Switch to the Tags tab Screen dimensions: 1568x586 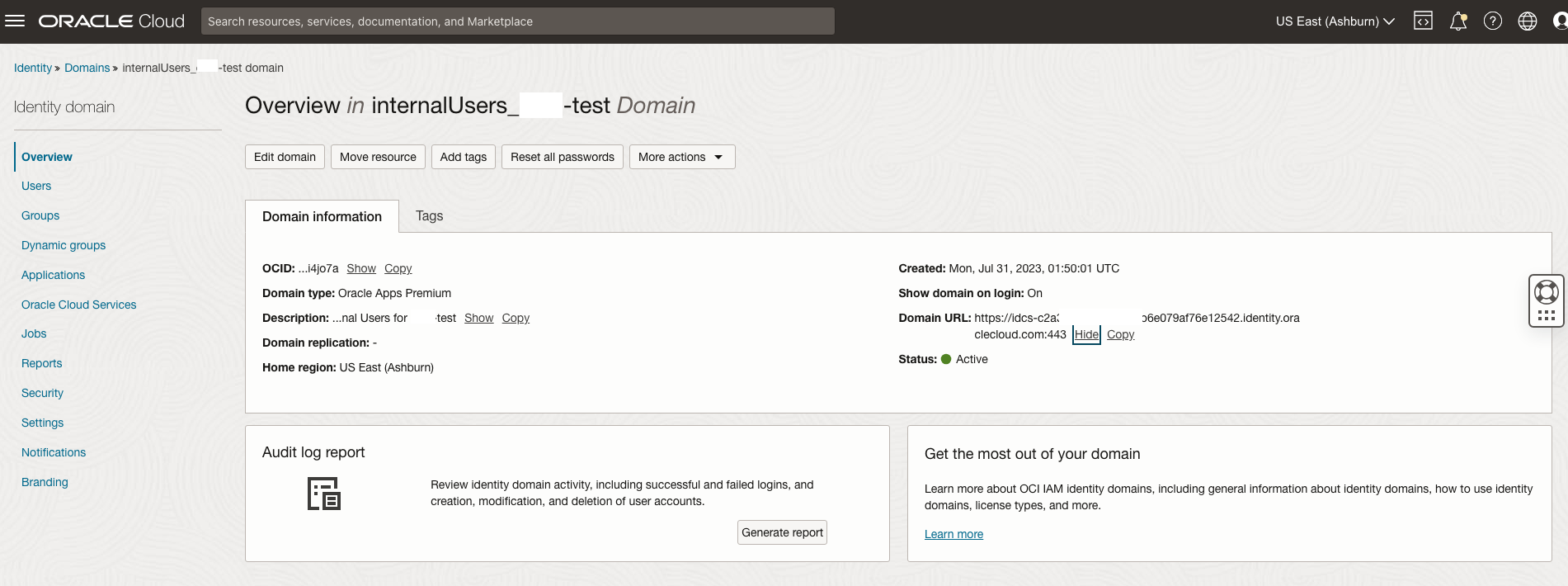[429, 215]
